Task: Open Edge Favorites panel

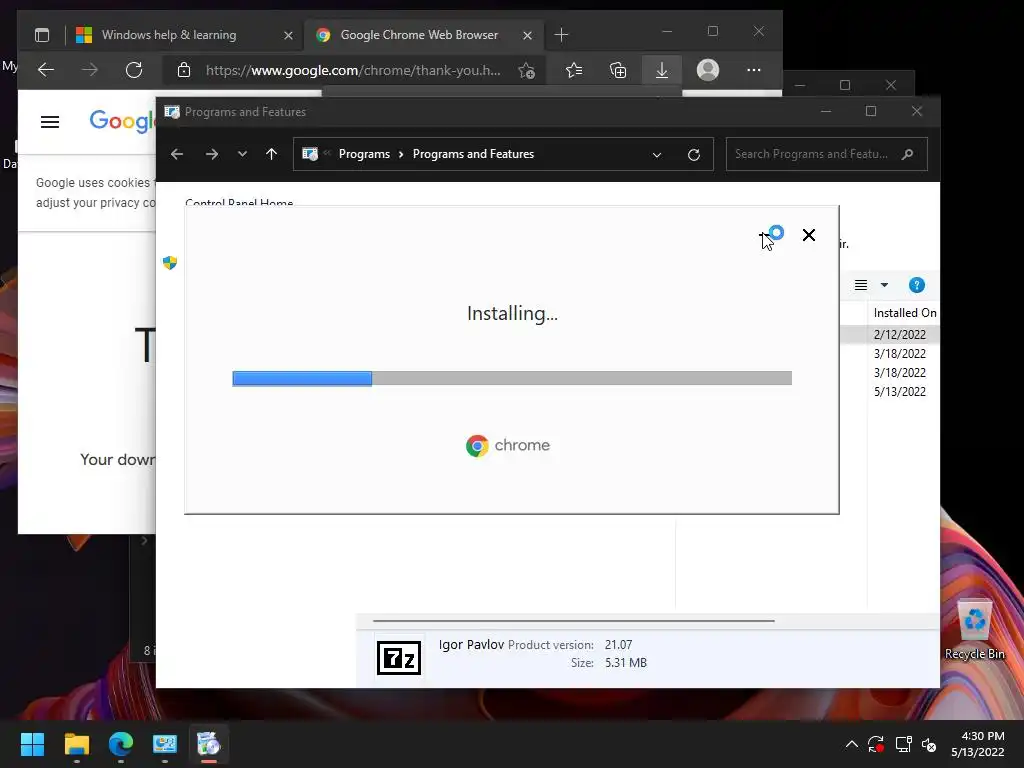Action: click(574, 70)
